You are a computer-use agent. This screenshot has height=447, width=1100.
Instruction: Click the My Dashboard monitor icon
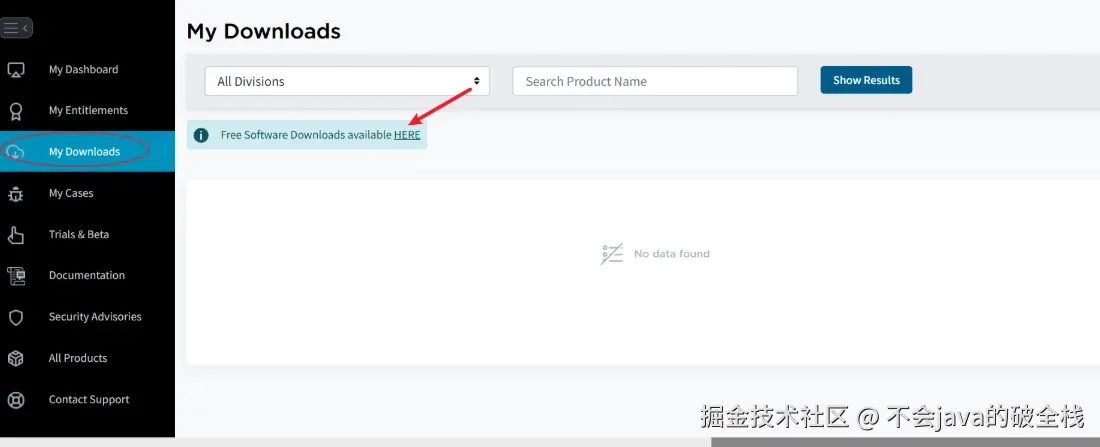(x=15, y=70)
